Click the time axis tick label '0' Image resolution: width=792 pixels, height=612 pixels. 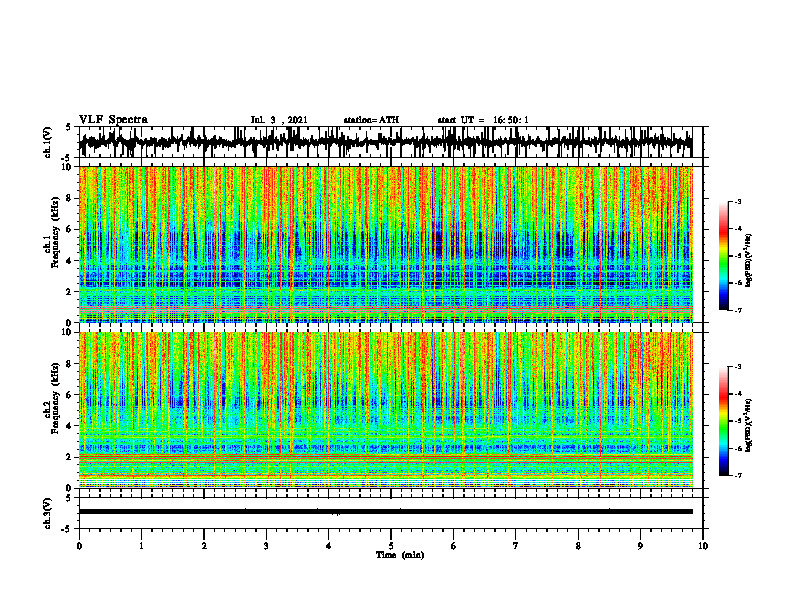click(x=79, y=546)
